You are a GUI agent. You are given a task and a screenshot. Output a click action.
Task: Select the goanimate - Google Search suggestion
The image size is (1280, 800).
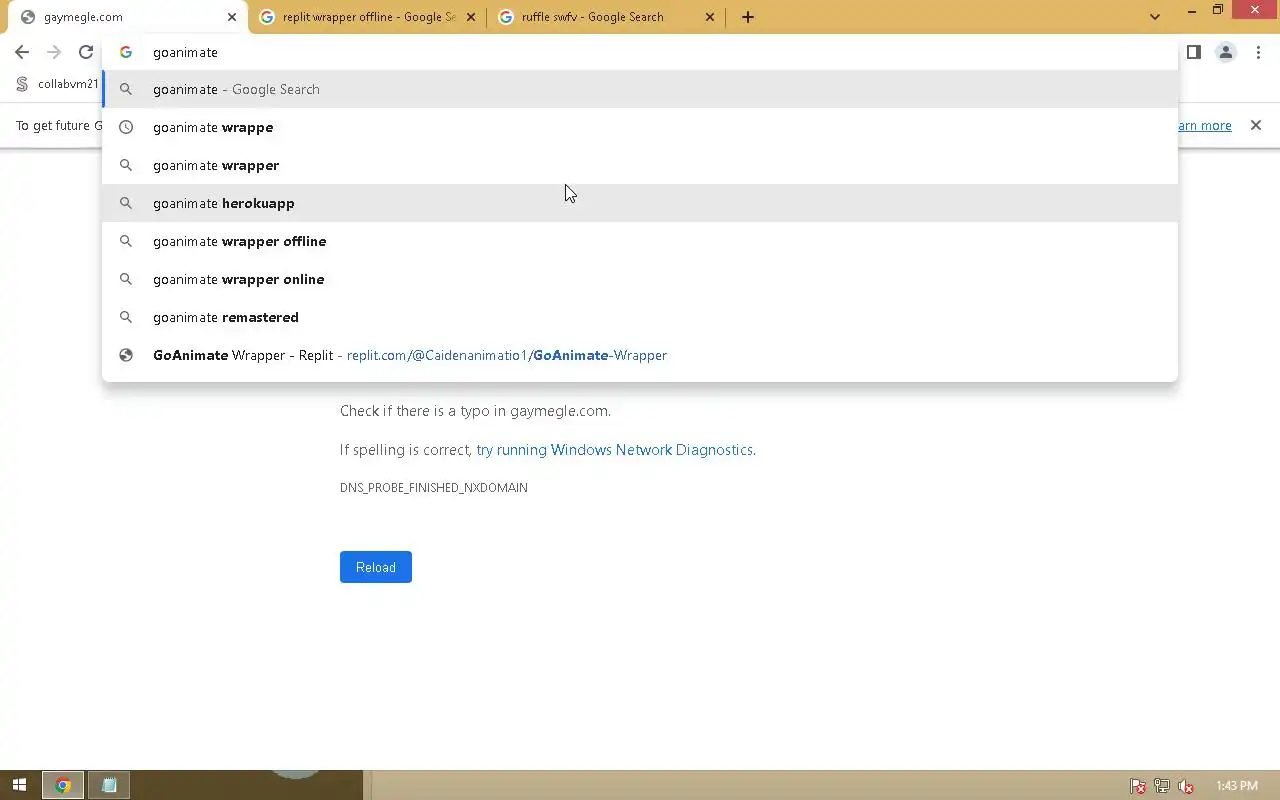point(640,89)
